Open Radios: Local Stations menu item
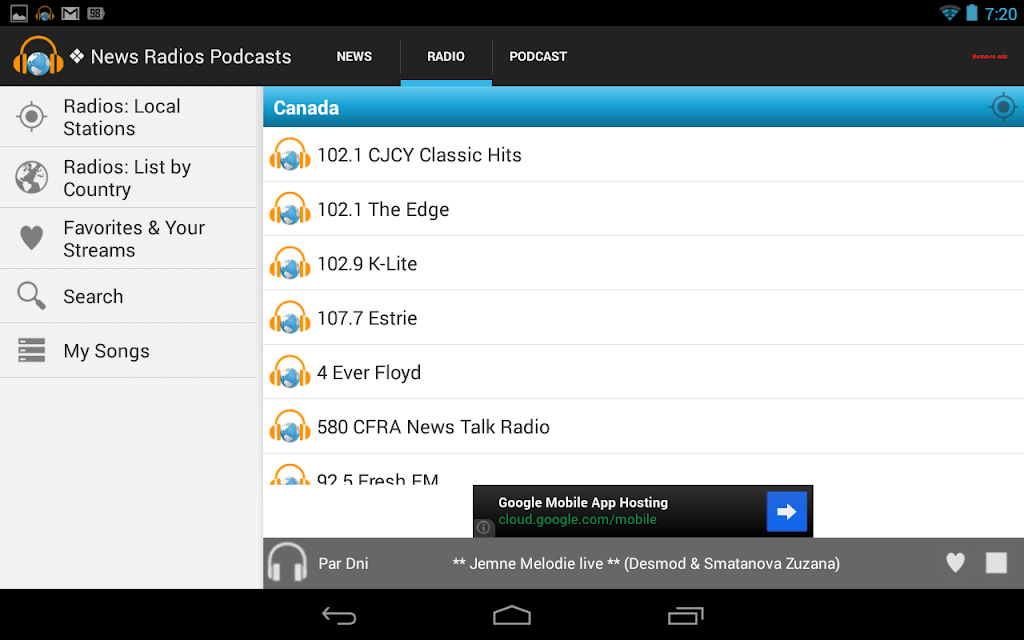Viewport: 1024px width, 640px height. pyautogui.click(x=128, y=117)
